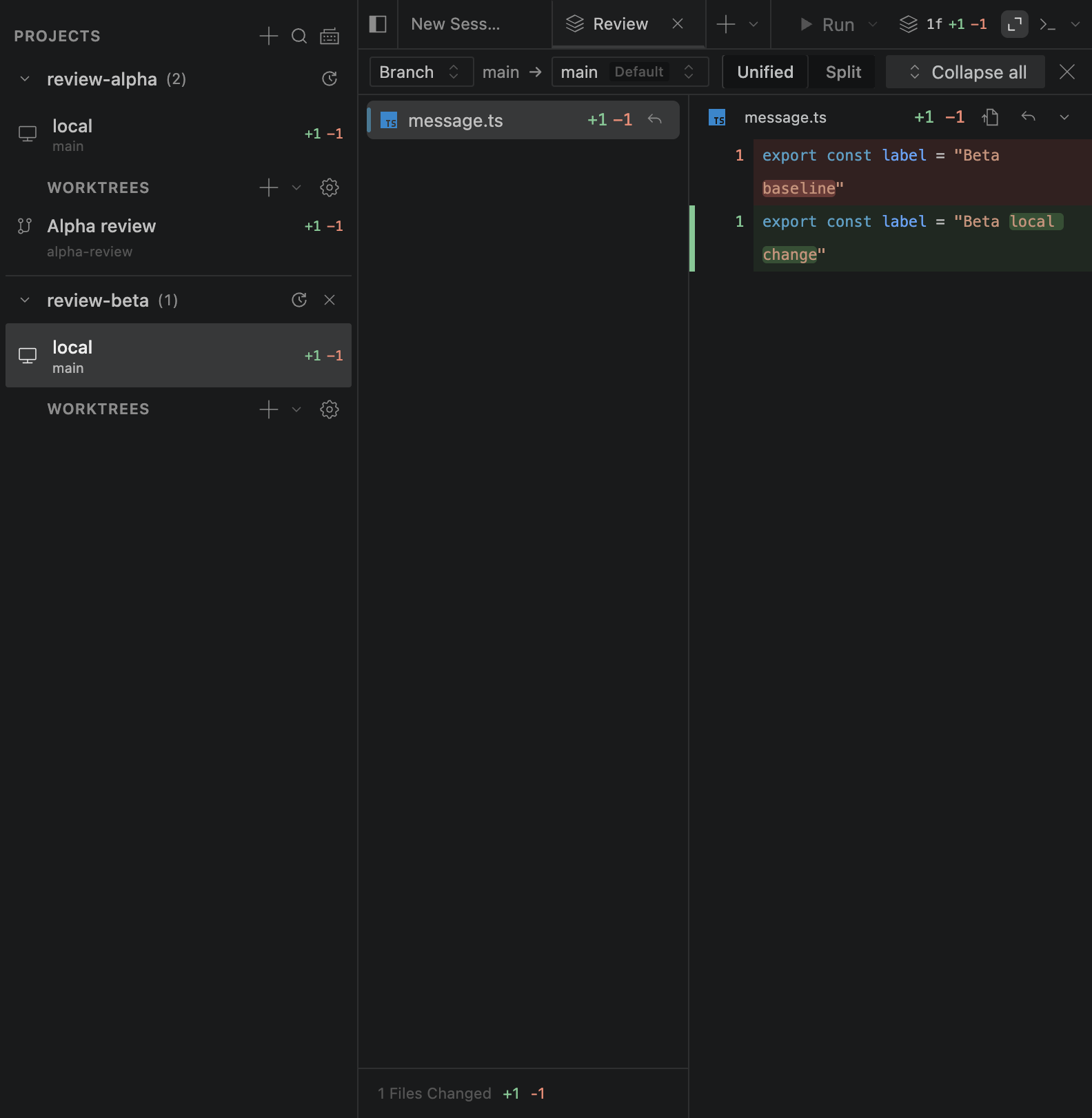
Task: Open the 1f changes summary
Action: pos(943,24)
